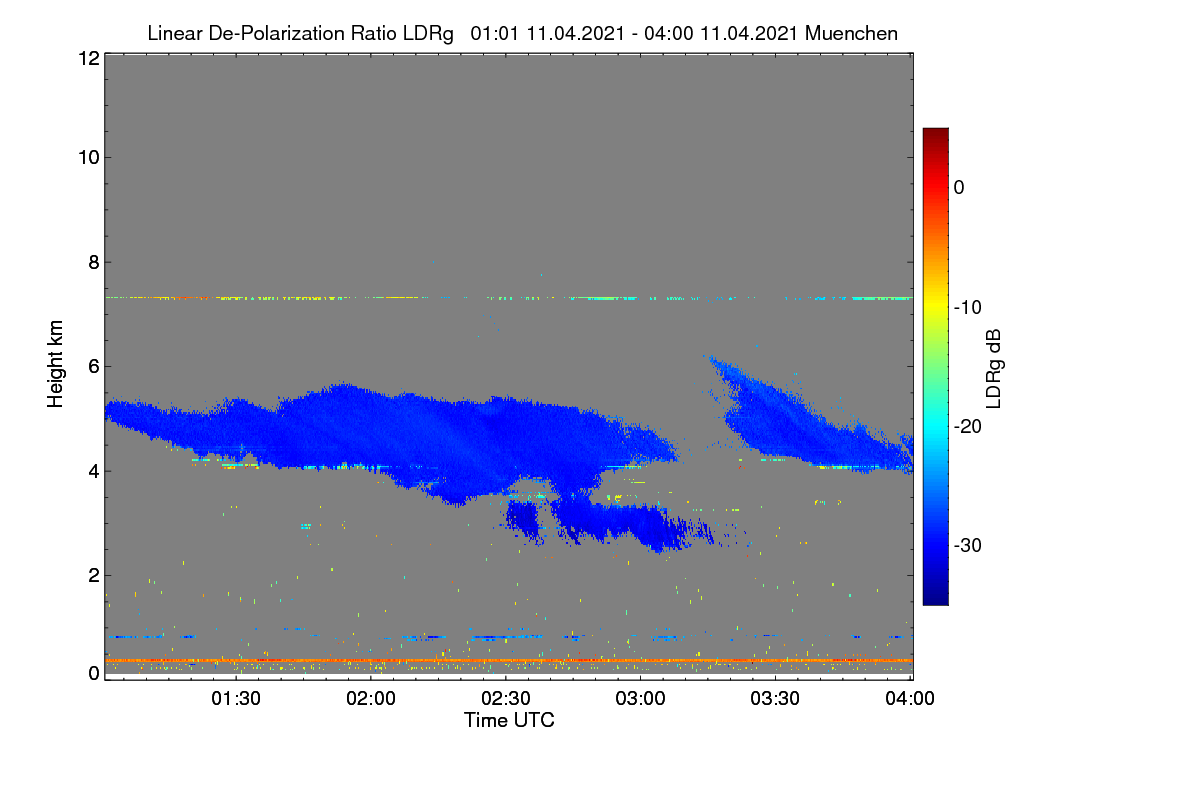Viewport: 1200px width, 800px height.
Task: Click the 02:30 time axis label
Action: 506,699
